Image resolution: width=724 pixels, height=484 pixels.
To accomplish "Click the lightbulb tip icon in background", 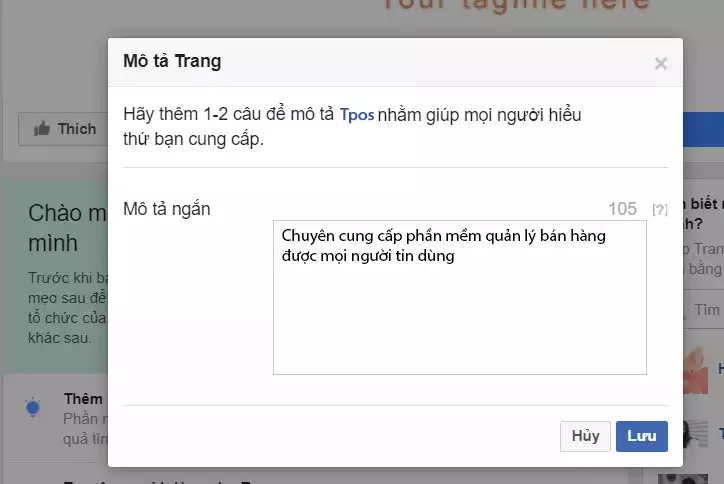I will coord(33,407).
